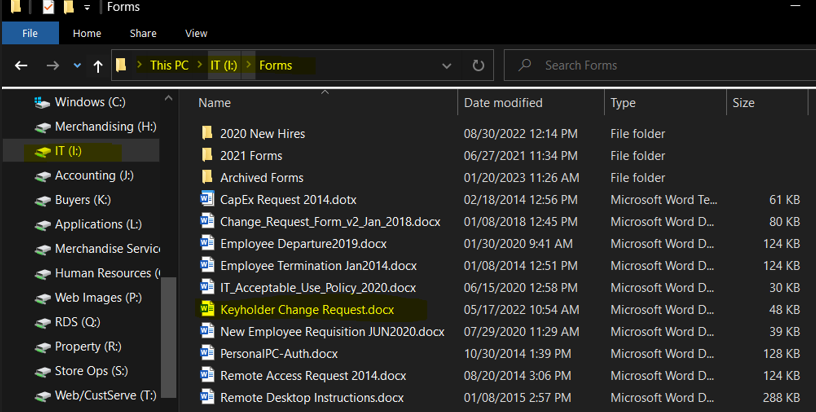Open the Quick Access Toolbar customize dropdown
Viewport: 816px width, 412px height.
88,8
